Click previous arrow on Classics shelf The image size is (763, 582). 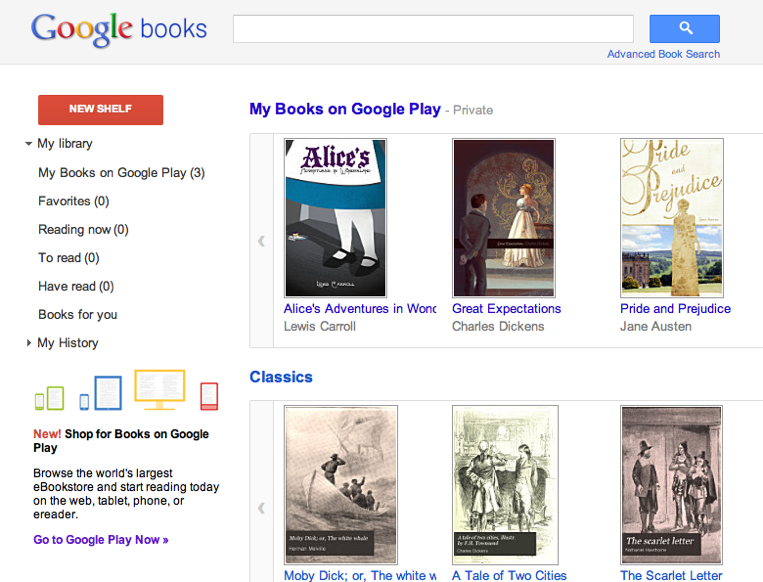[261, 508]
